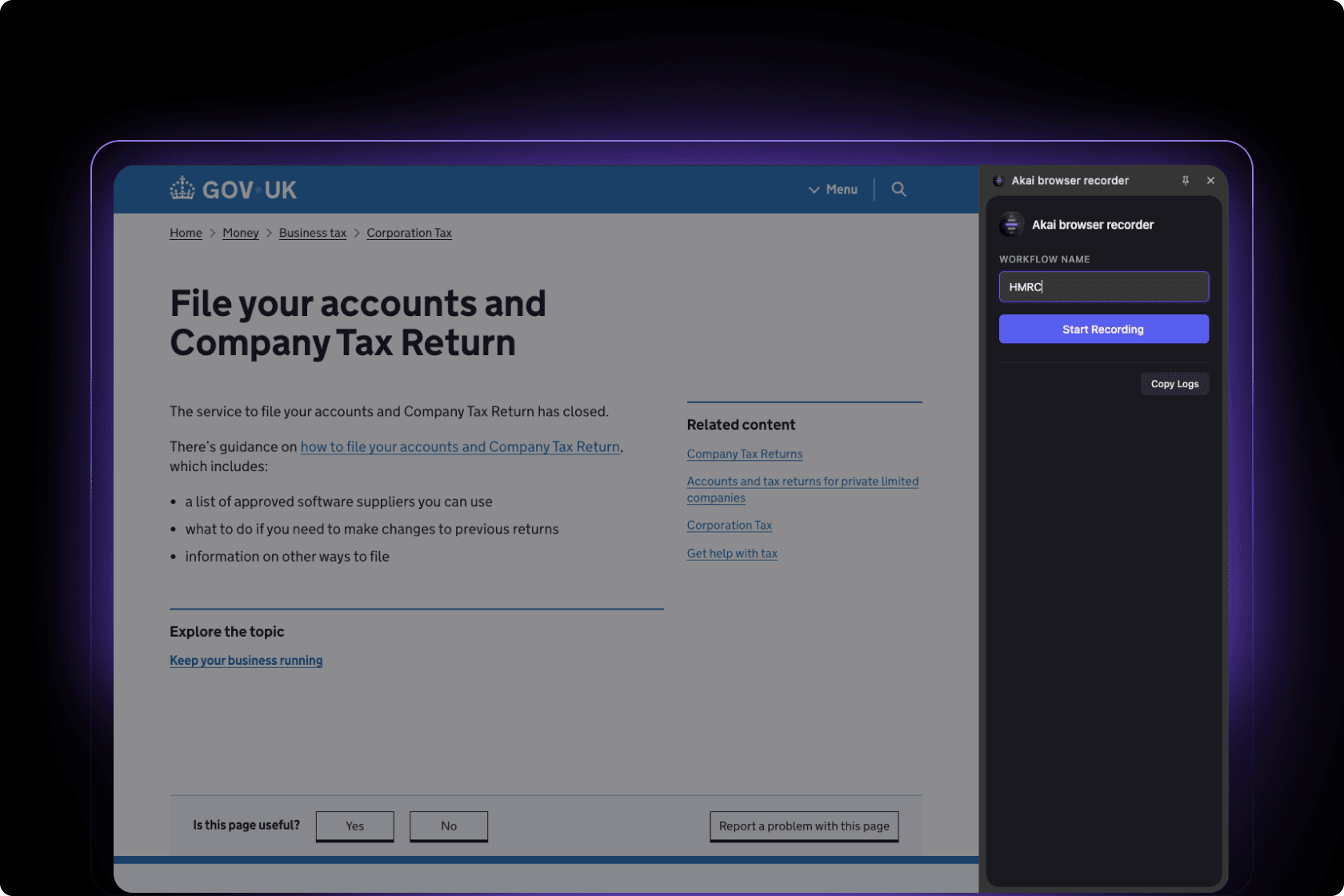Viewport: 1344px width, 896px height.
Task: Click the 'File your accounts and Company Tax Return' heading
Action: click(x=358, y=323)
